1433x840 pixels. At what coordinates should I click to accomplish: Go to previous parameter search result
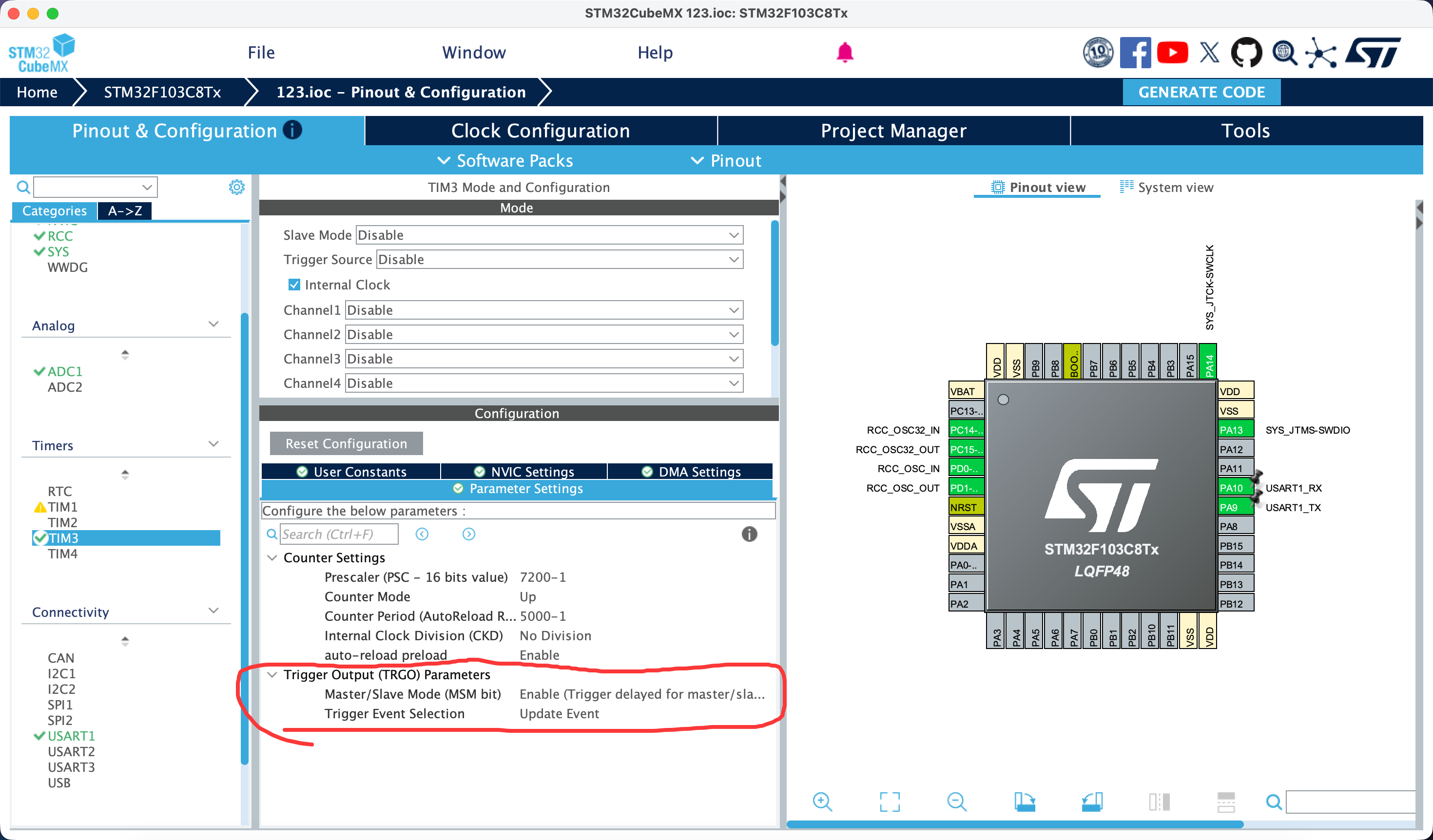tap(422, 534)
